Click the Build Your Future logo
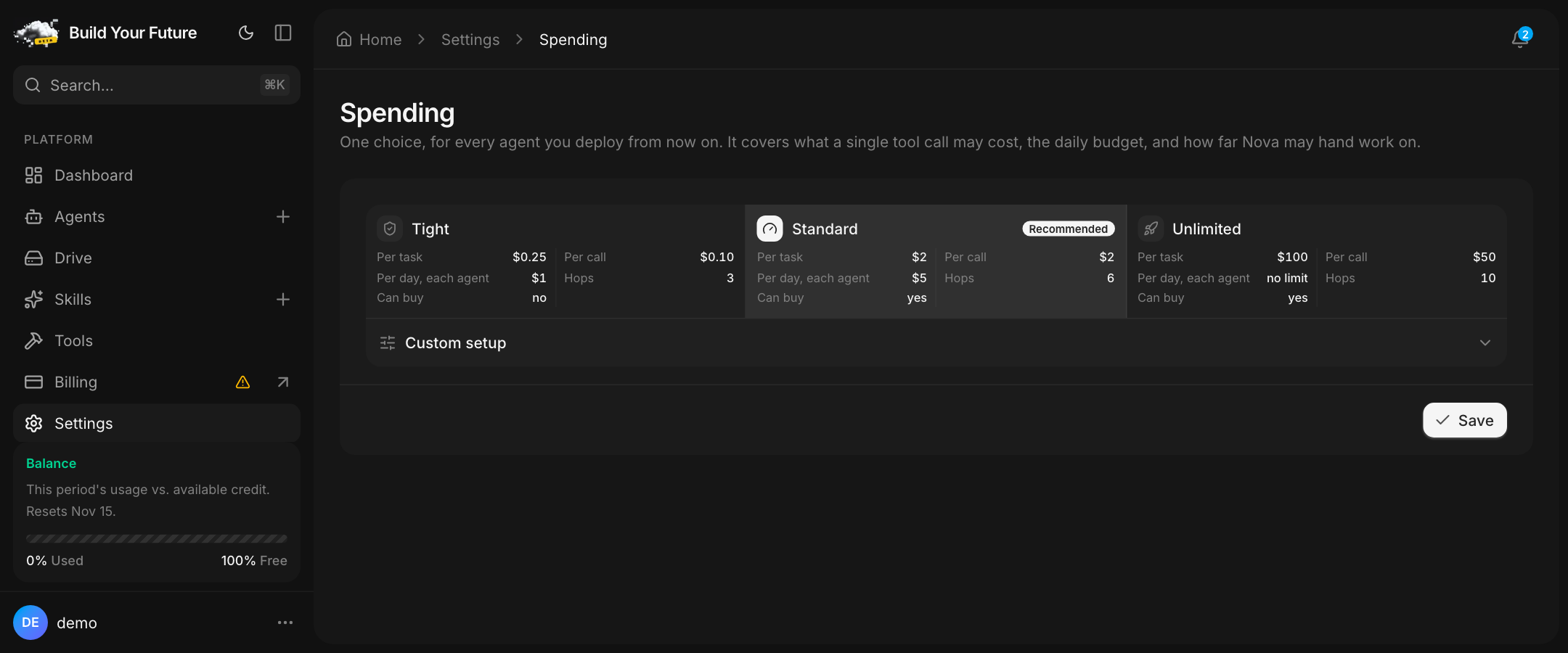Viewport: 1568px width, 653px height. 36,33
